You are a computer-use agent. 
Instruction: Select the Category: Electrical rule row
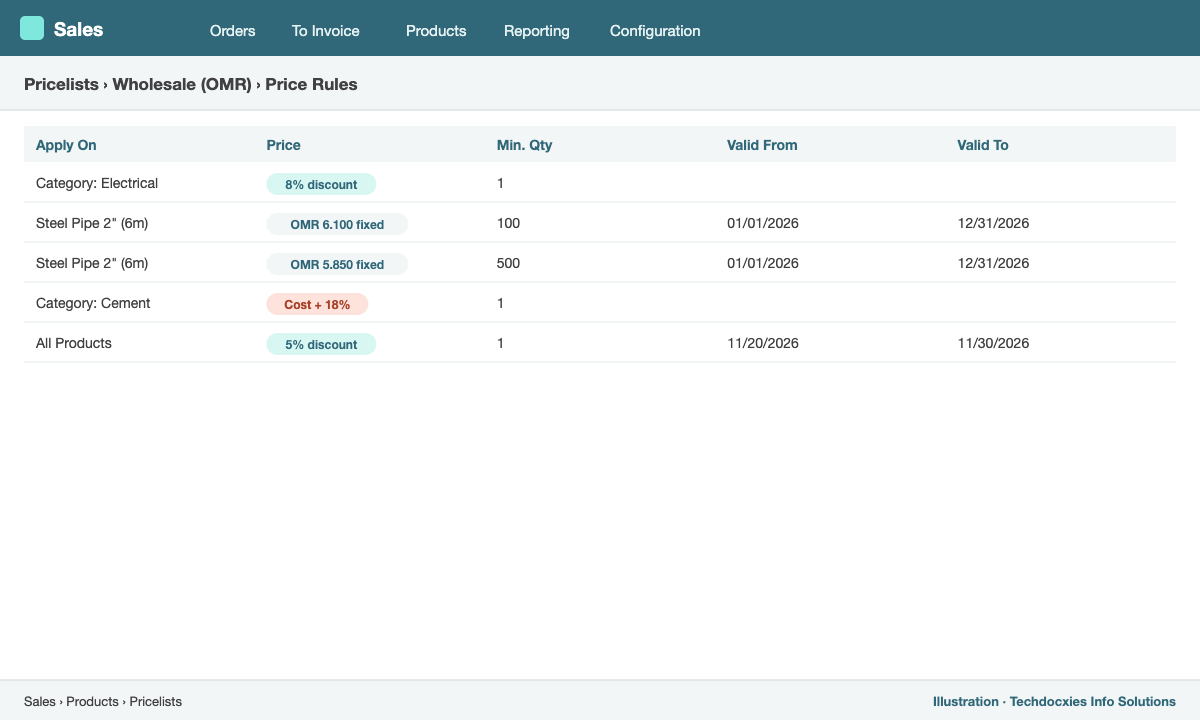pos(600,183)
